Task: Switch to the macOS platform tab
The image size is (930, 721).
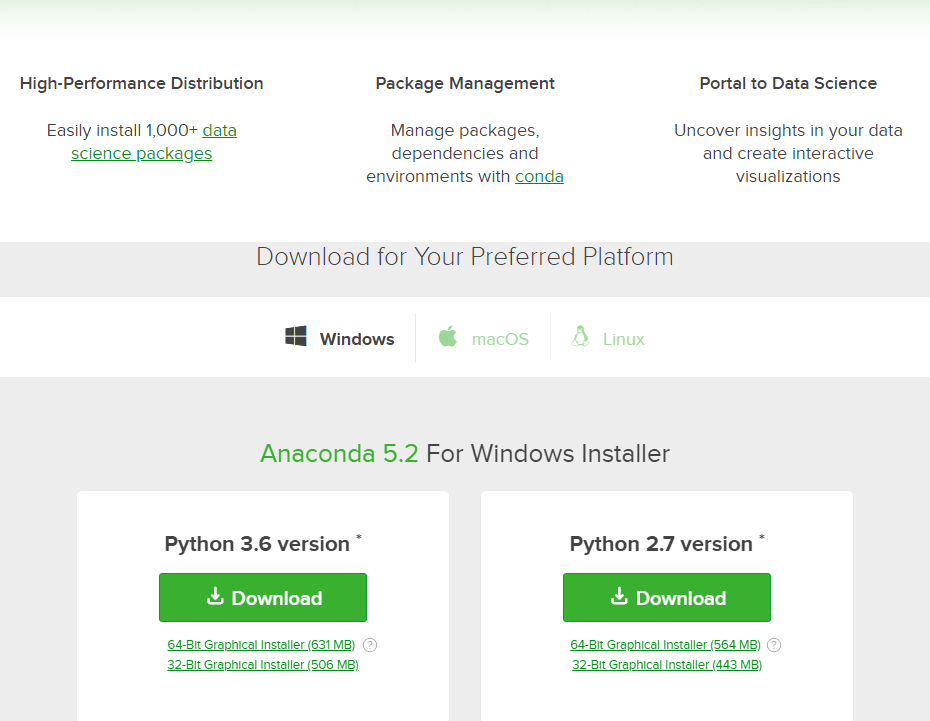Action: [483, 337]
